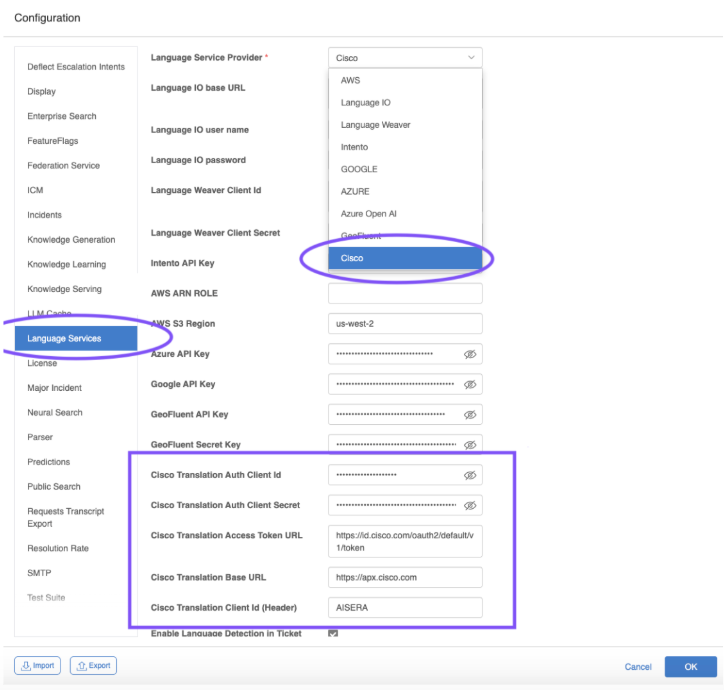This screenshot has width=724, height=690.
Task: Open Neural Search section
Action: pos(76,412)
